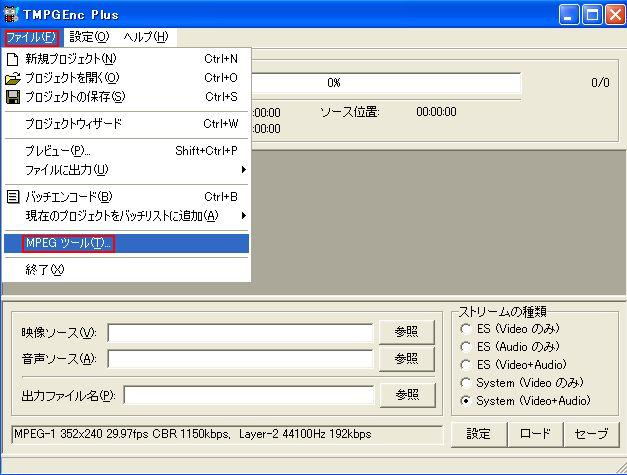Choose System (Video+Audio) radio option
This screenshot has height=475, width=627.
tap(465, 401)
